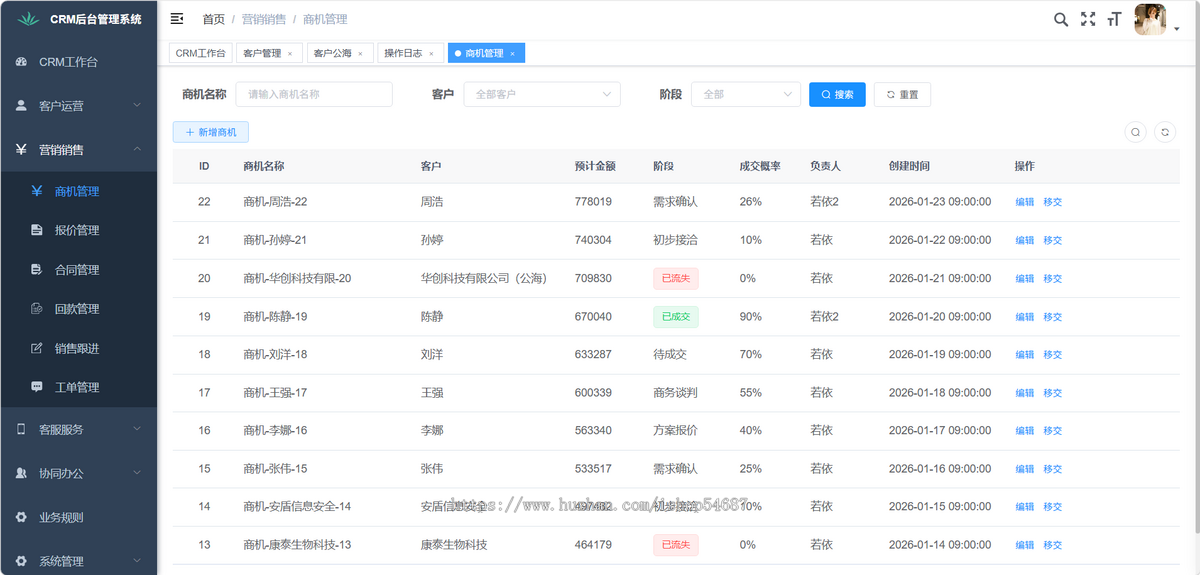Screen dimensions: 1200x575
Task: Edit the 商机-孙婷-21 row
Action: [1025, 240]
